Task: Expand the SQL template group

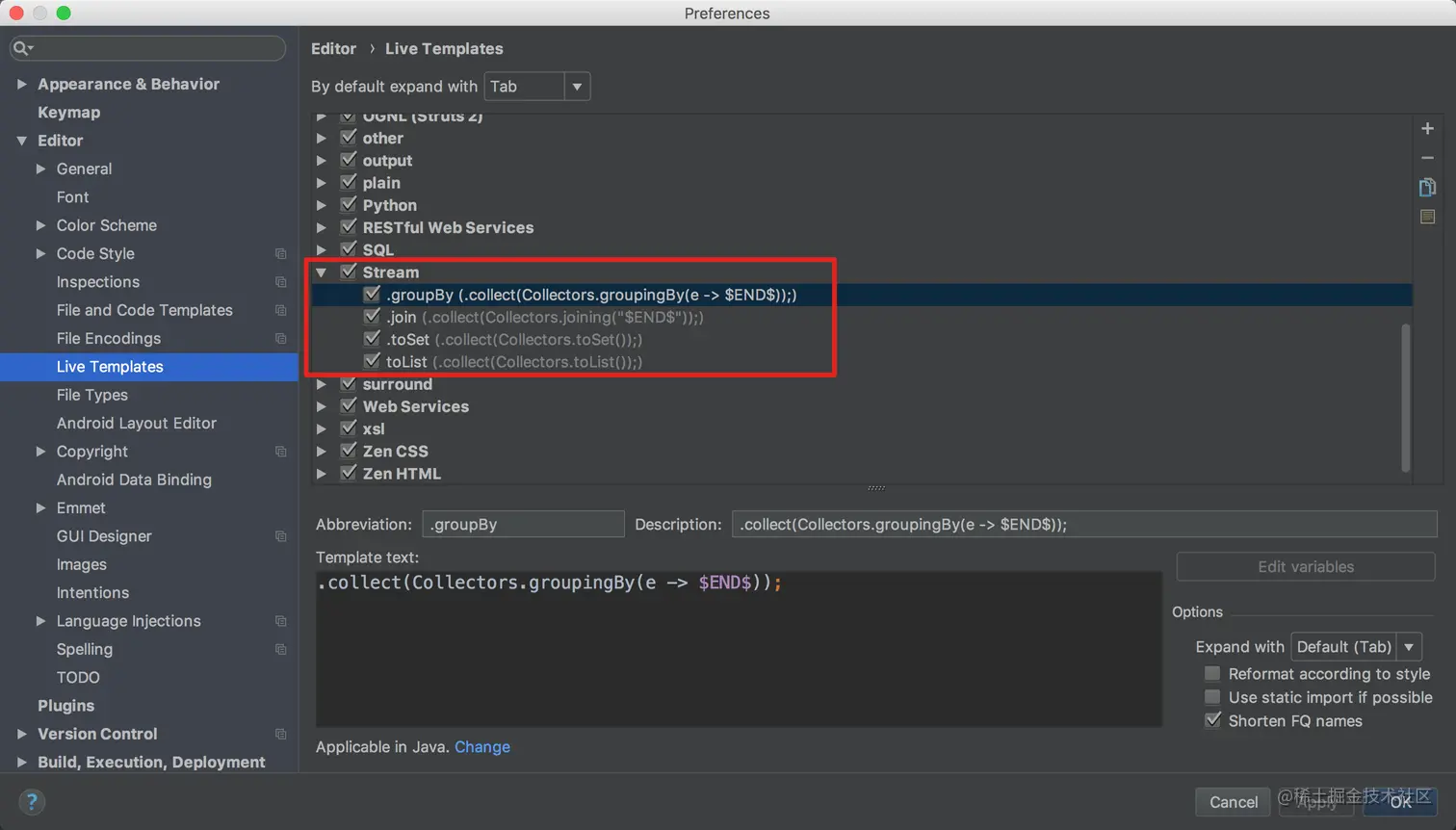Action: tap(322, 250)
